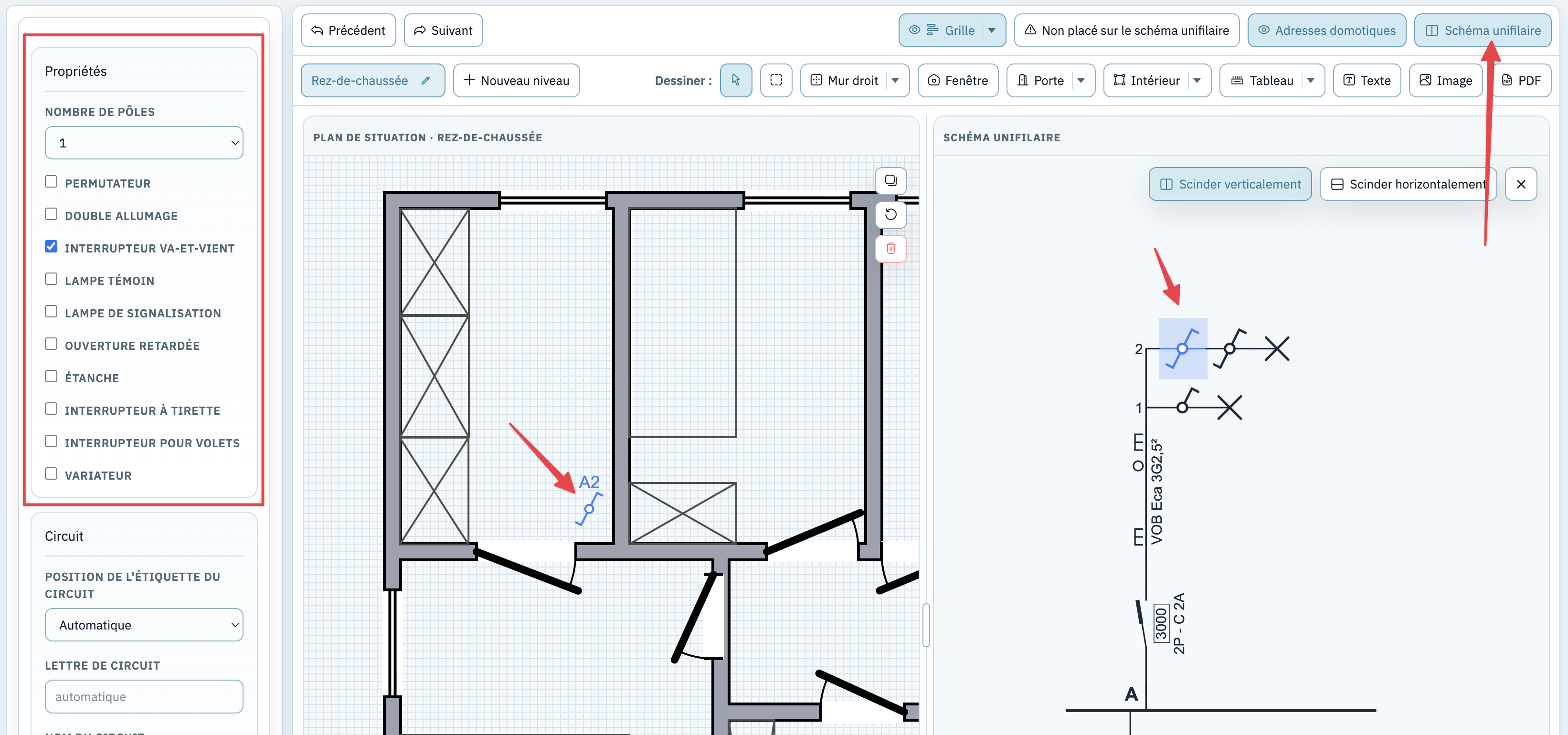Select Mur droit drawing tool
This screenshot has height=735, width=1568.
844,80
